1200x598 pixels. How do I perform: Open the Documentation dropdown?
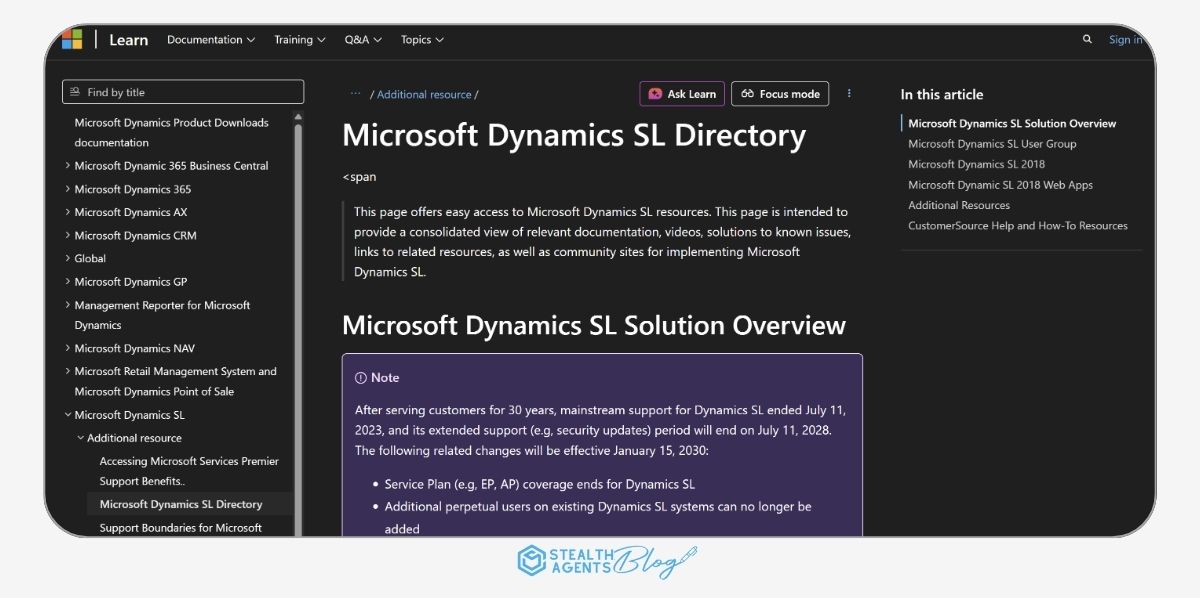tap(210, 39)
